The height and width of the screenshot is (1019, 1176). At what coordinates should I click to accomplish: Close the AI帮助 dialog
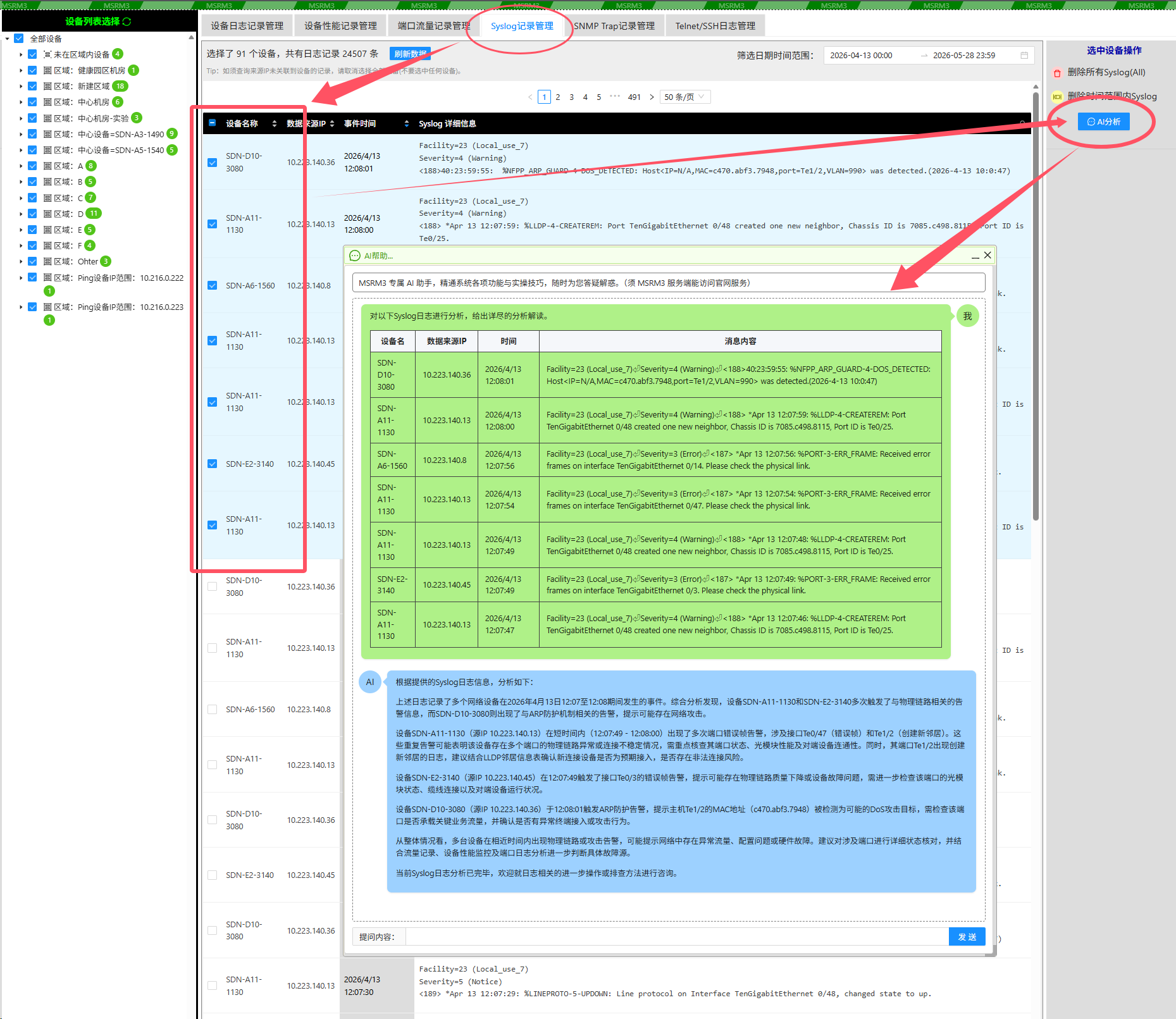coord(987,256)
